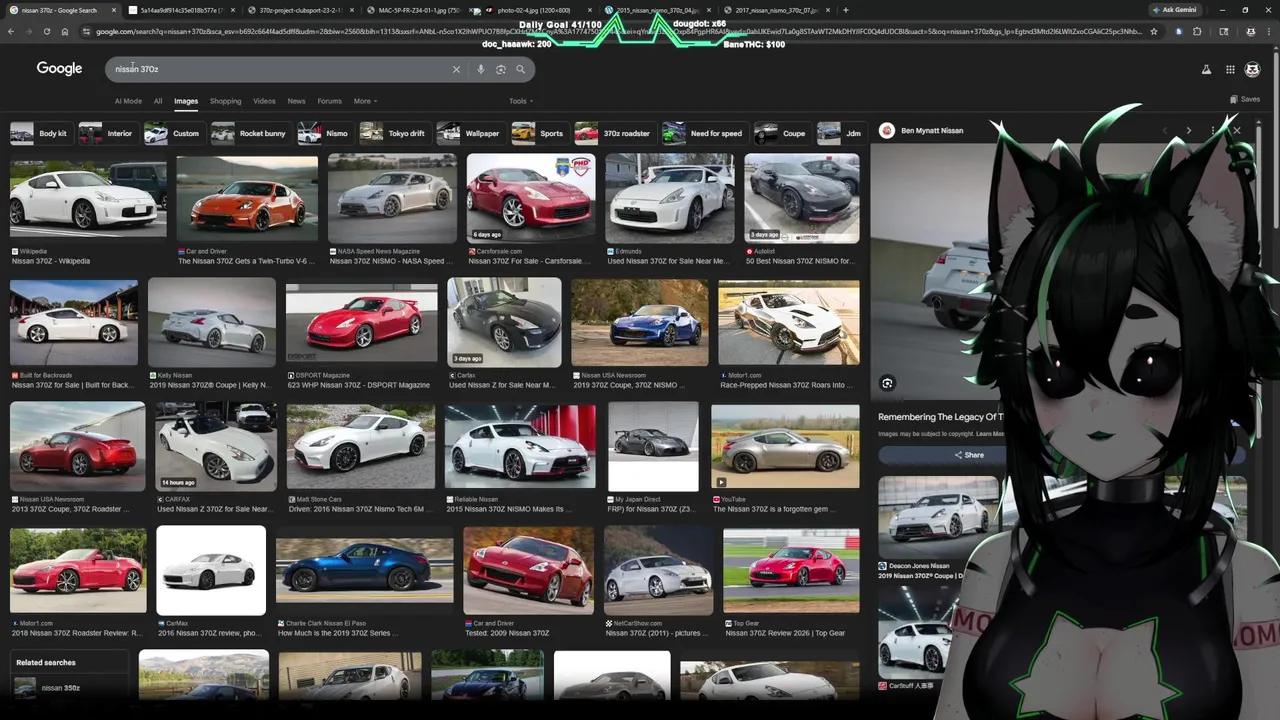Viewport: 1280px width, 720px height.
Task: Go back with the browser back arrow
Action: click(11, 31)
